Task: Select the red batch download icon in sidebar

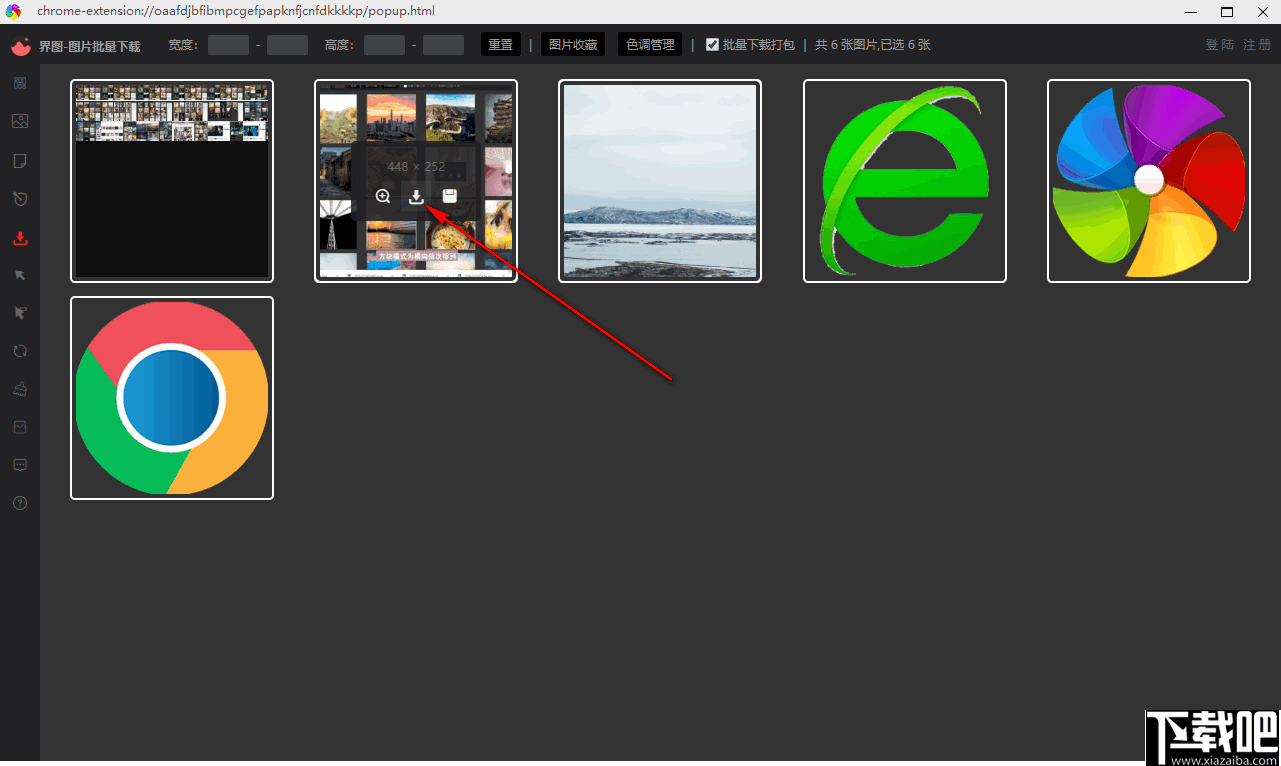Action: pos(20,238)
